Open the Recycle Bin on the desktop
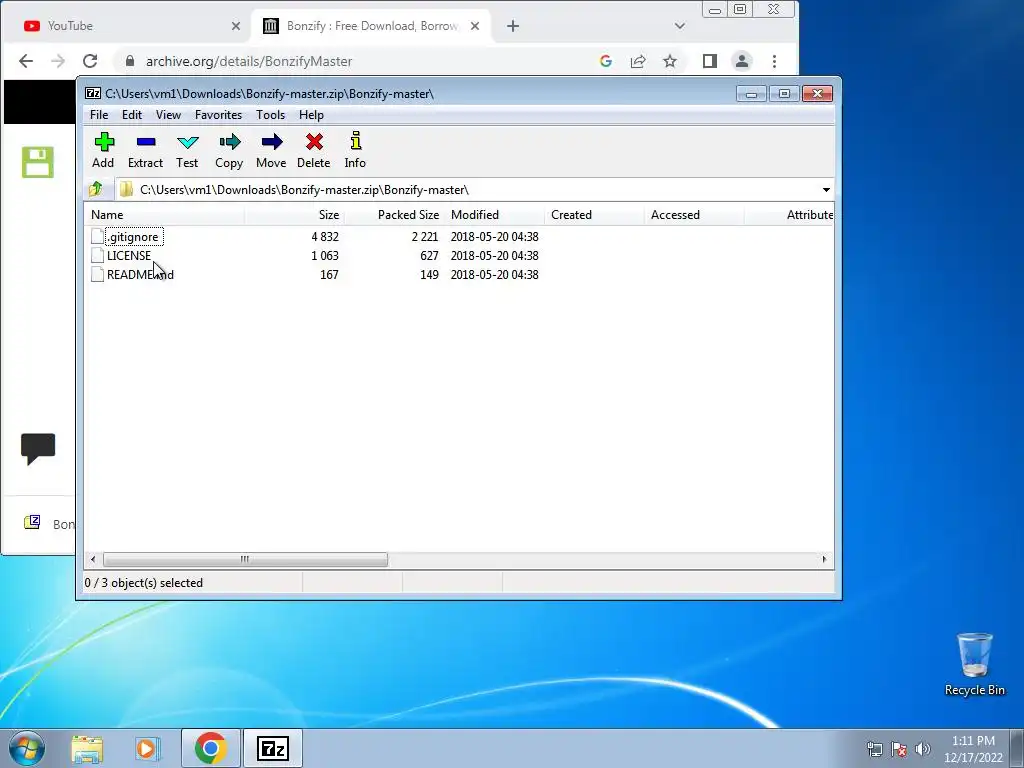Image resolution: width=1024 pixels, height=768 pixels. click(974, 664)
